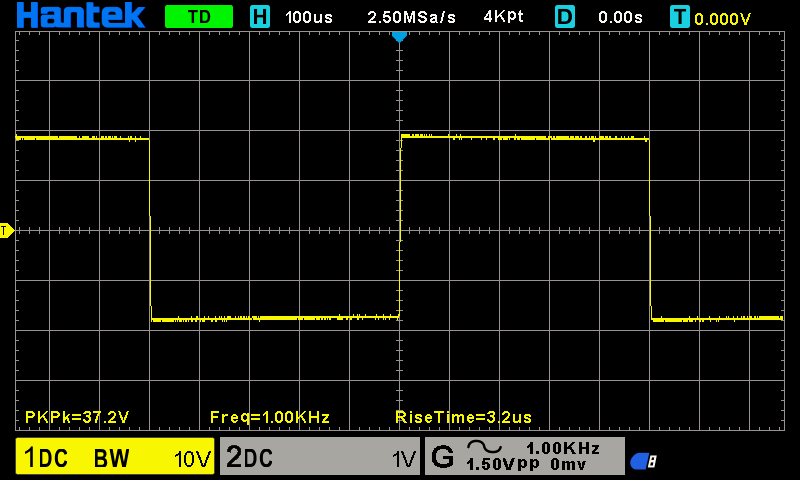
Task: Click the PKPk=37.2V measurement
Action: (77, 417)
